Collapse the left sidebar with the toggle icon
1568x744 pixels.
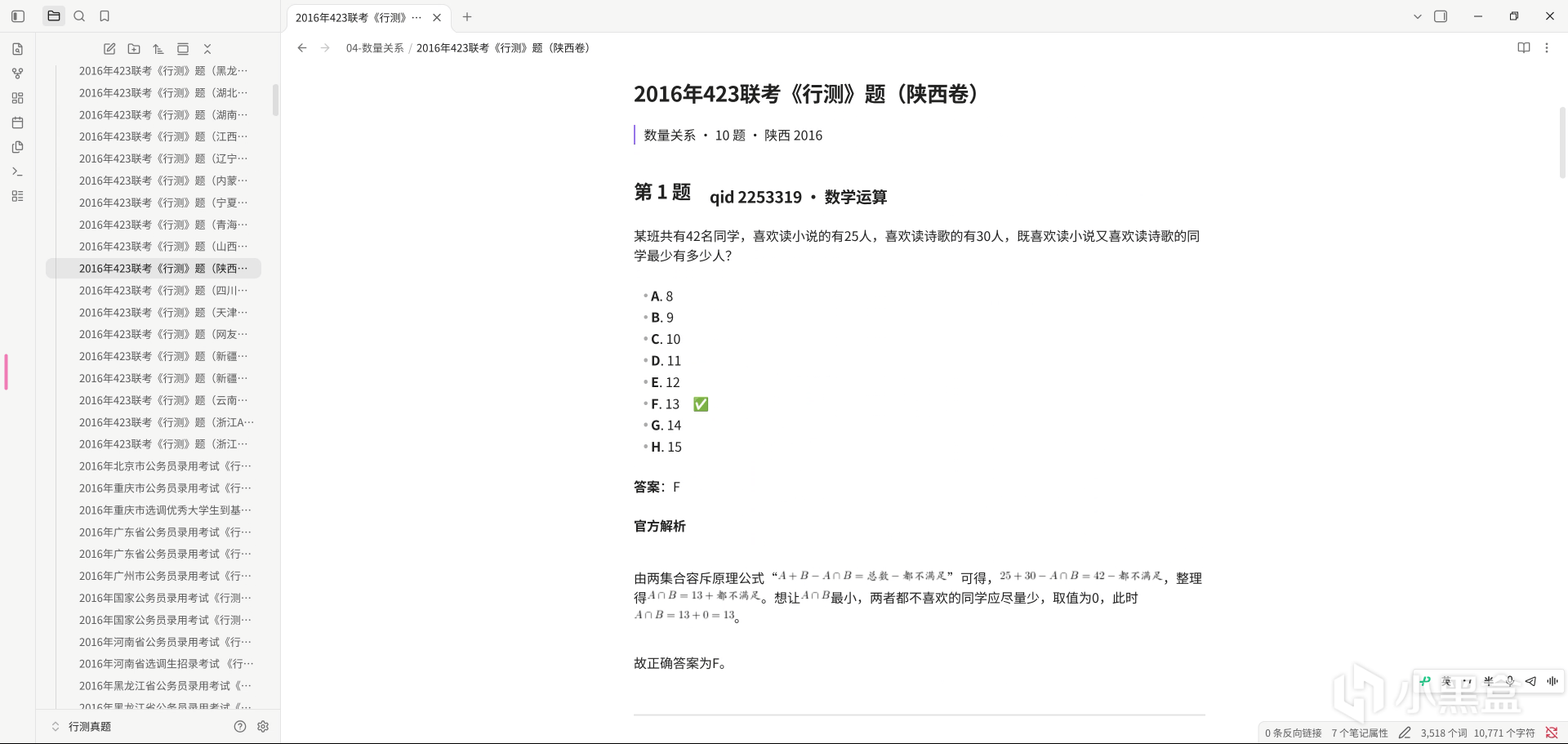coord(18,16)
